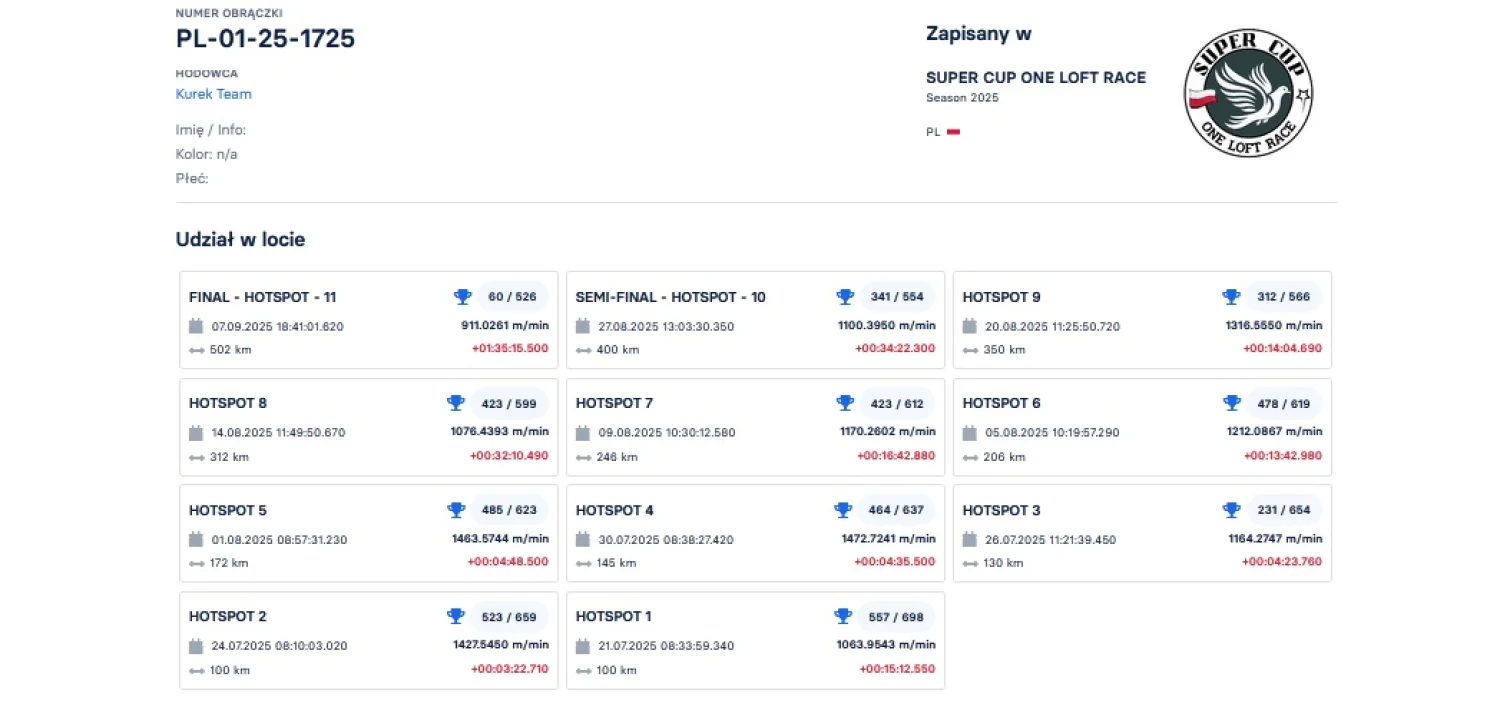
Task: Click the calendar icon in the HOTSPOT 2 card
Action: pyautogui.click(x=196, y=646)
